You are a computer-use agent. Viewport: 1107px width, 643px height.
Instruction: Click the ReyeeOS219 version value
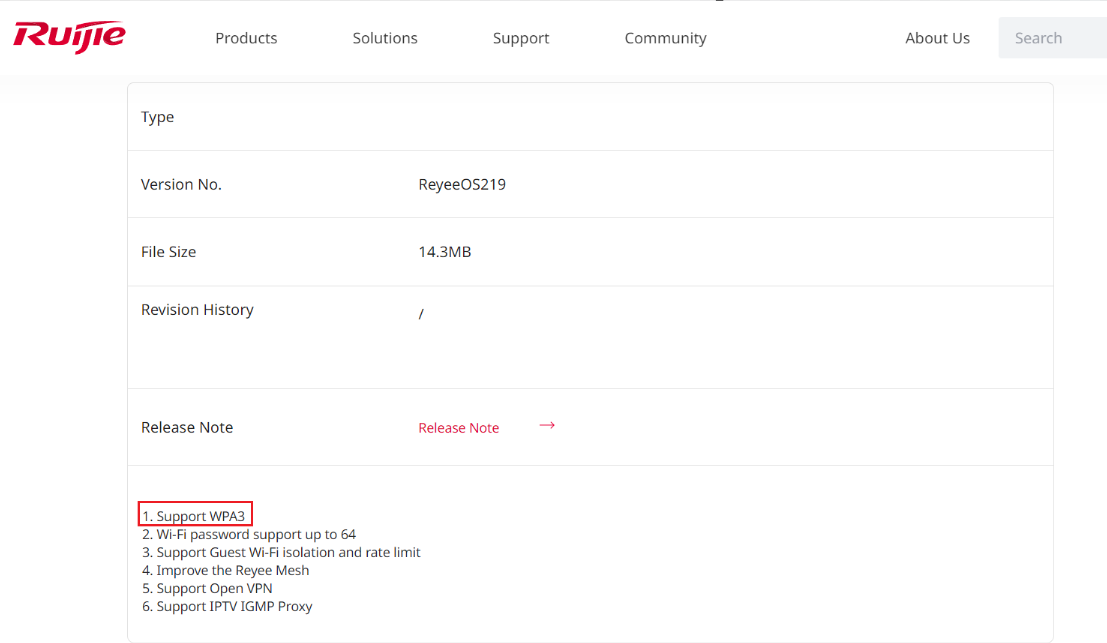coord(462,184)
